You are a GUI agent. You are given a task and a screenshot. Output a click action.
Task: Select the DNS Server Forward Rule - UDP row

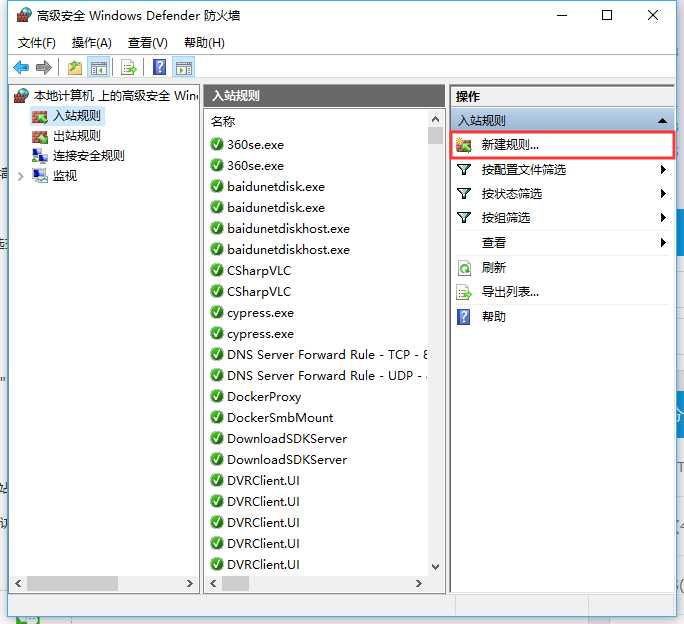click(318, 375)
